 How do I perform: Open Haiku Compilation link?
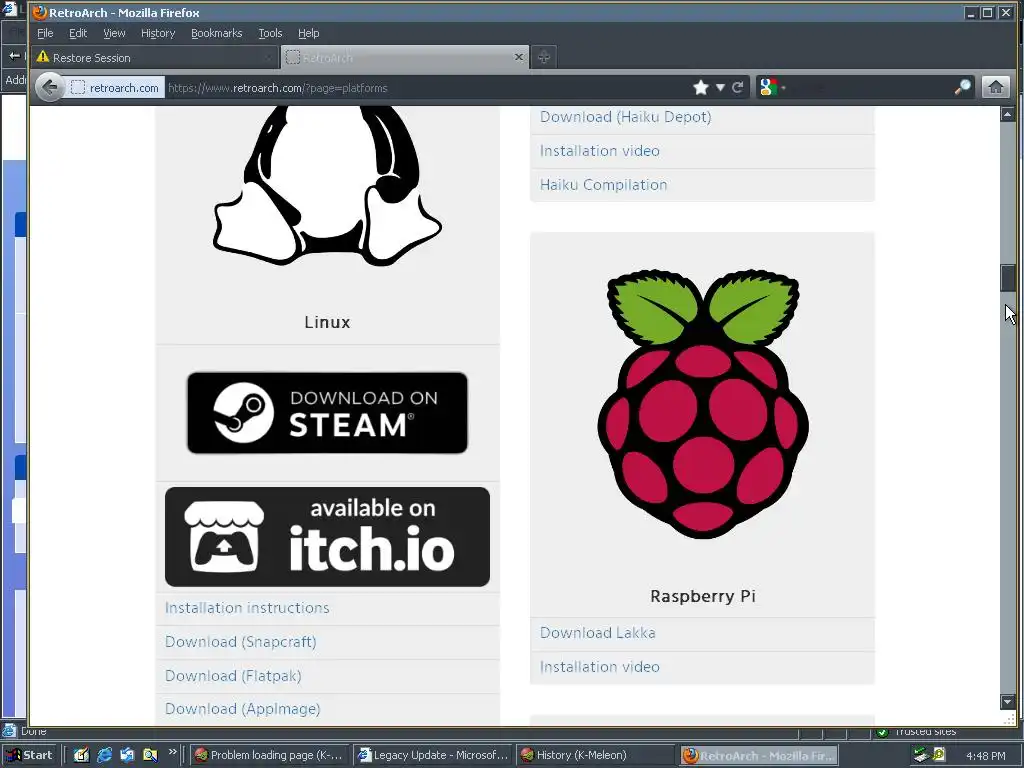[x=603, y=185]
